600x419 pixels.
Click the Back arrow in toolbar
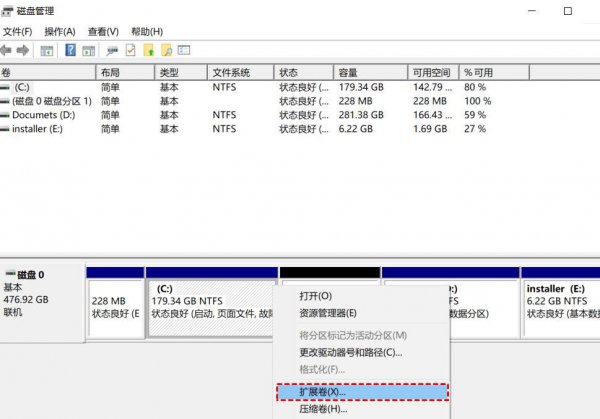6,50
